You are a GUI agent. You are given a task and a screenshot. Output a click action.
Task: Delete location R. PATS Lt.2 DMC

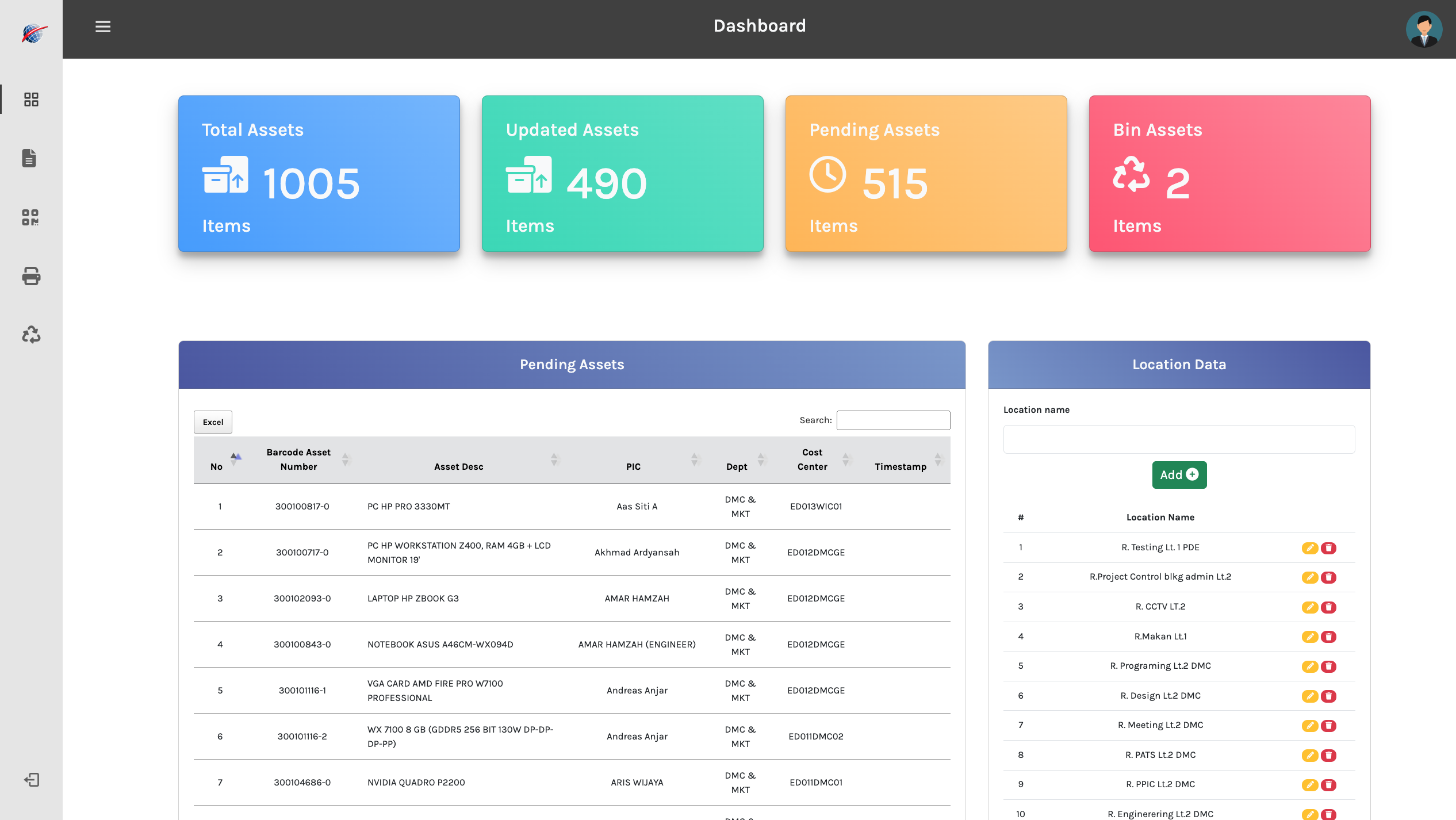point(1328,756)
